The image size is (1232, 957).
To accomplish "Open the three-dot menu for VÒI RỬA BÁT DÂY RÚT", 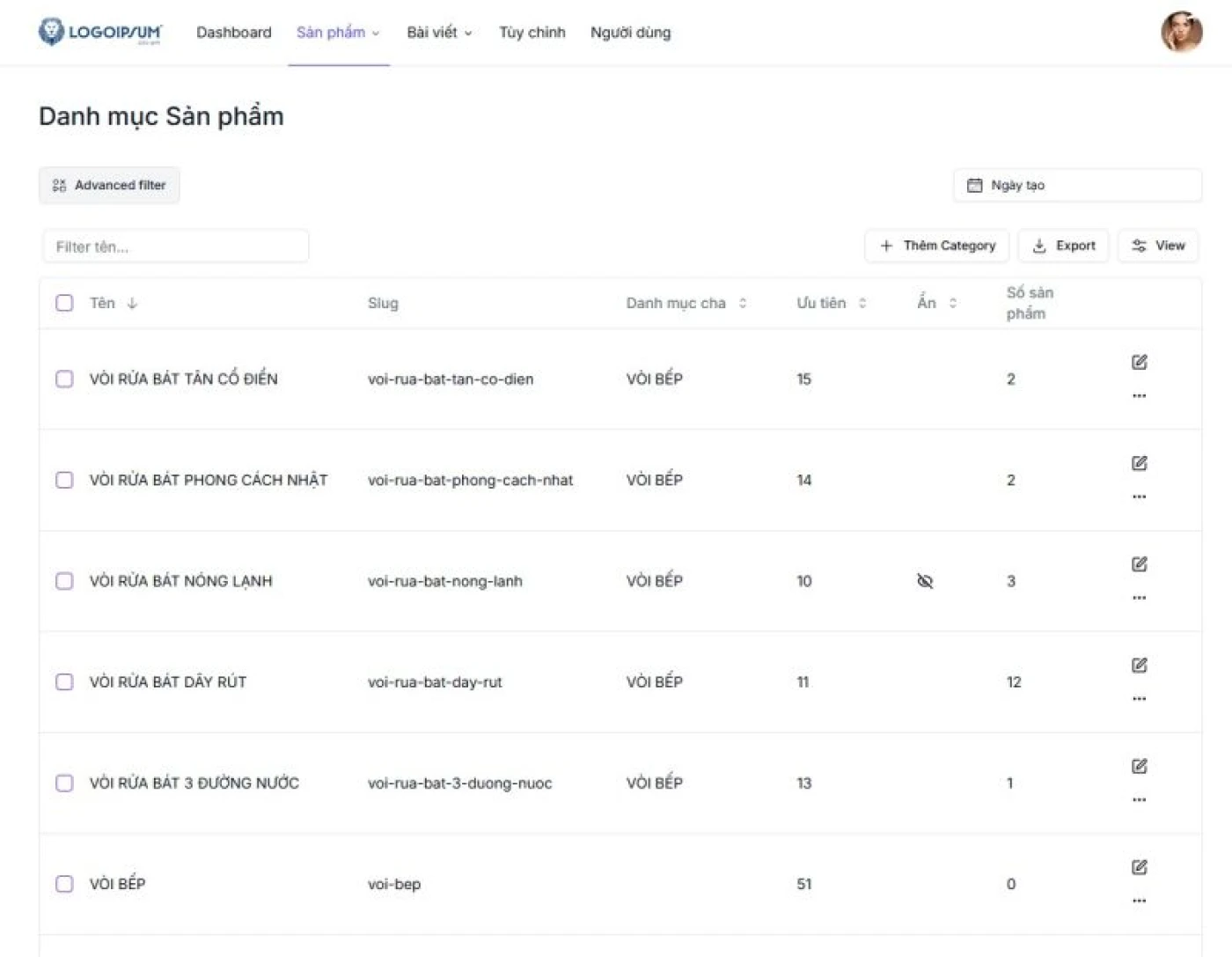I will (1139, 699).
